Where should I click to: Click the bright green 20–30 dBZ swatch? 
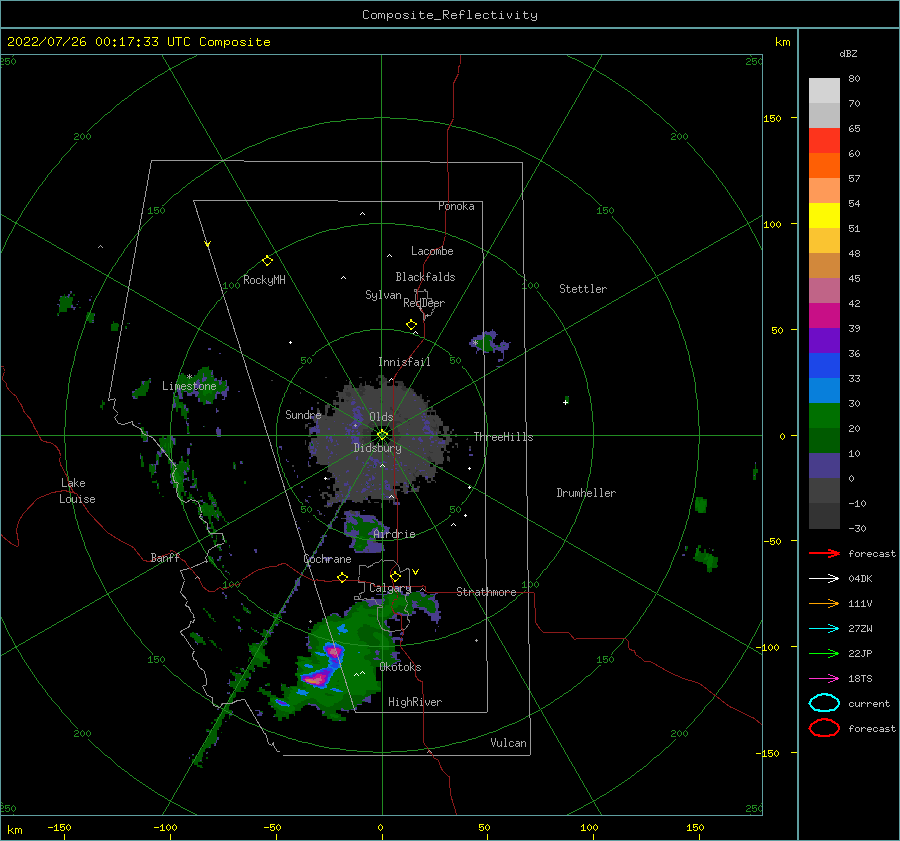(x=824, y=415)
